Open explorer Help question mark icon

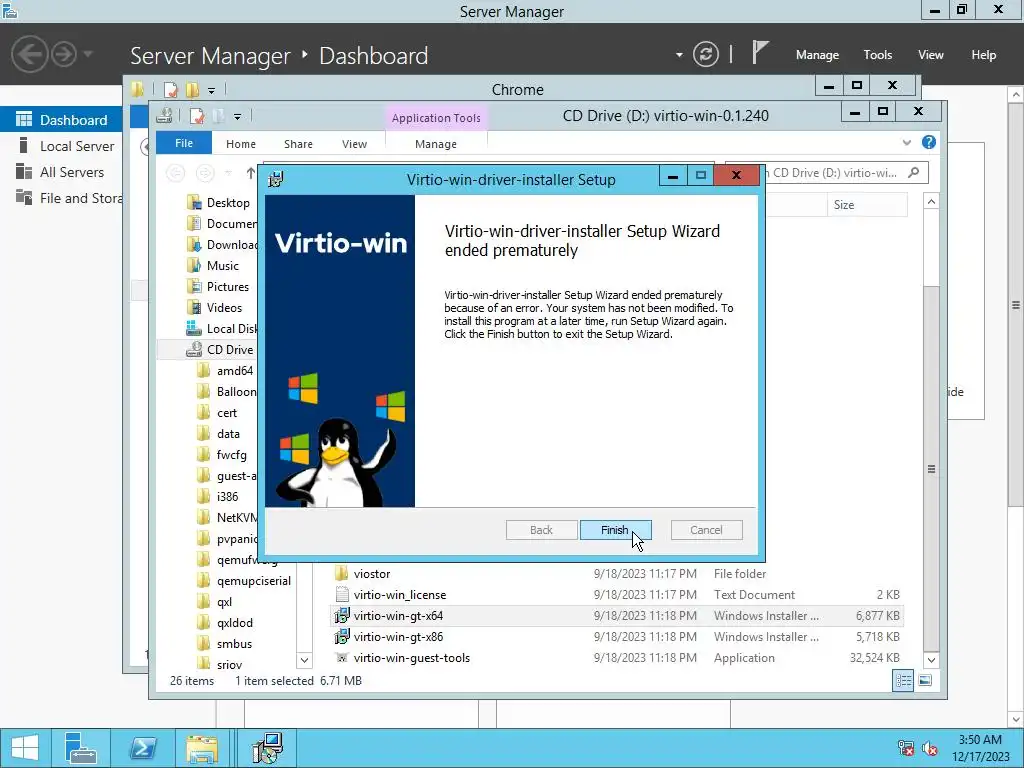tap(929, 142)
